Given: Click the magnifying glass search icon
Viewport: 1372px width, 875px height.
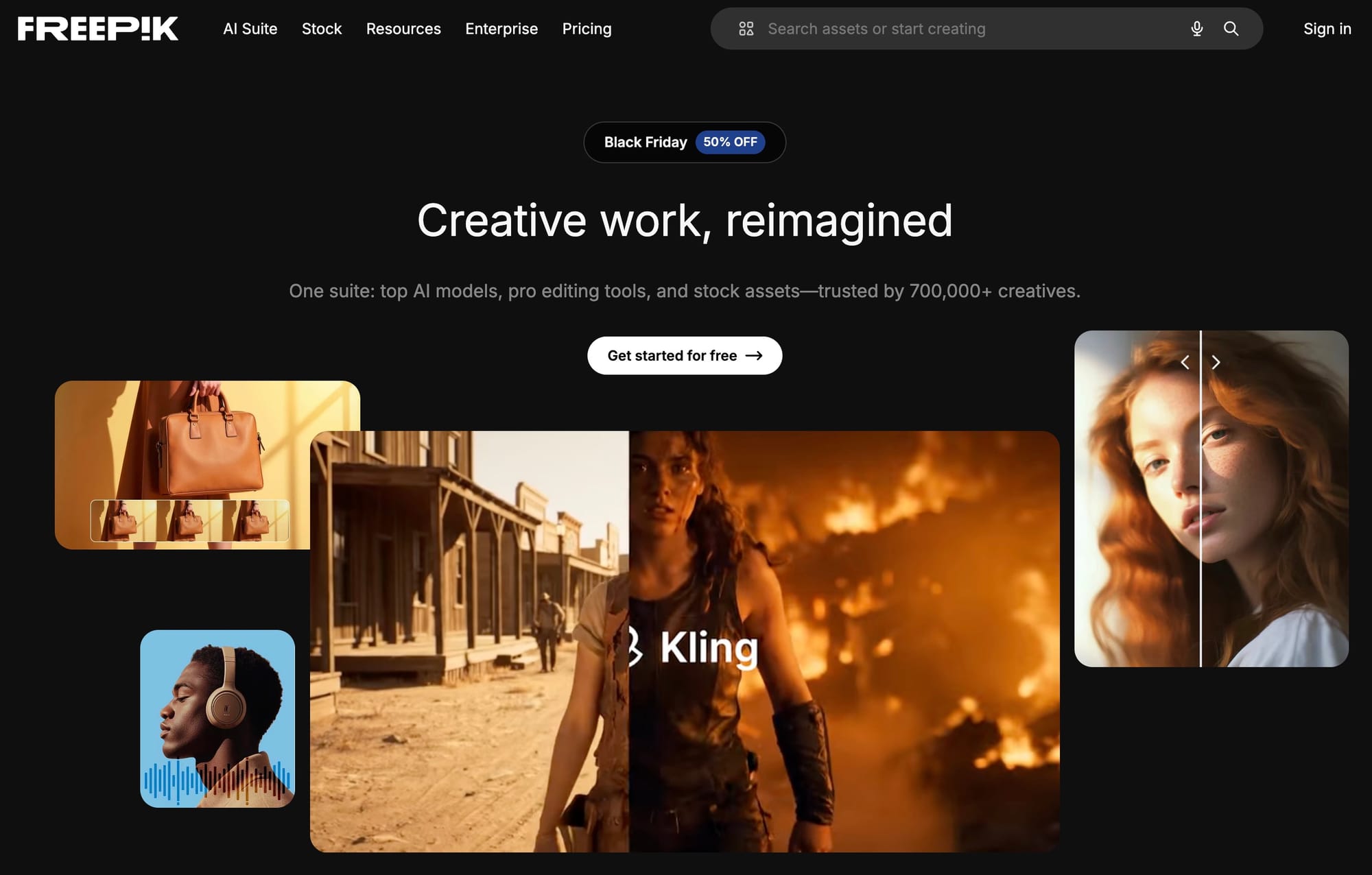Looking at the screenshot, I should 1231,29.
